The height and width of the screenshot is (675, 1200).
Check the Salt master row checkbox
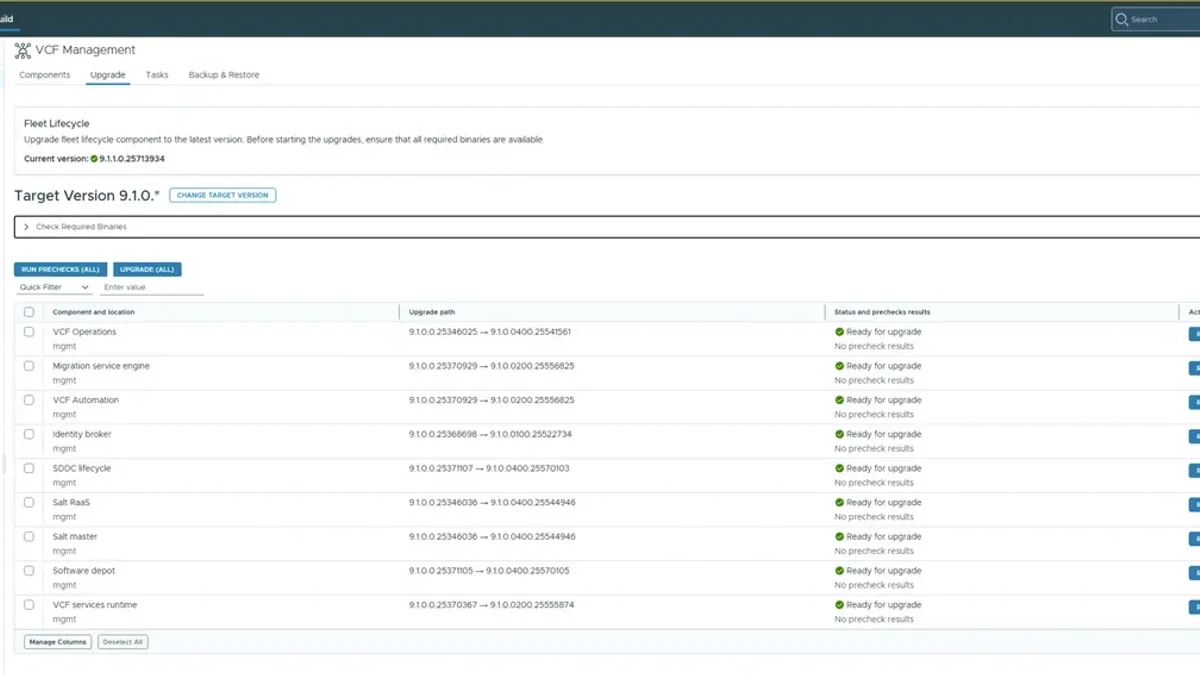coord(29,537)
